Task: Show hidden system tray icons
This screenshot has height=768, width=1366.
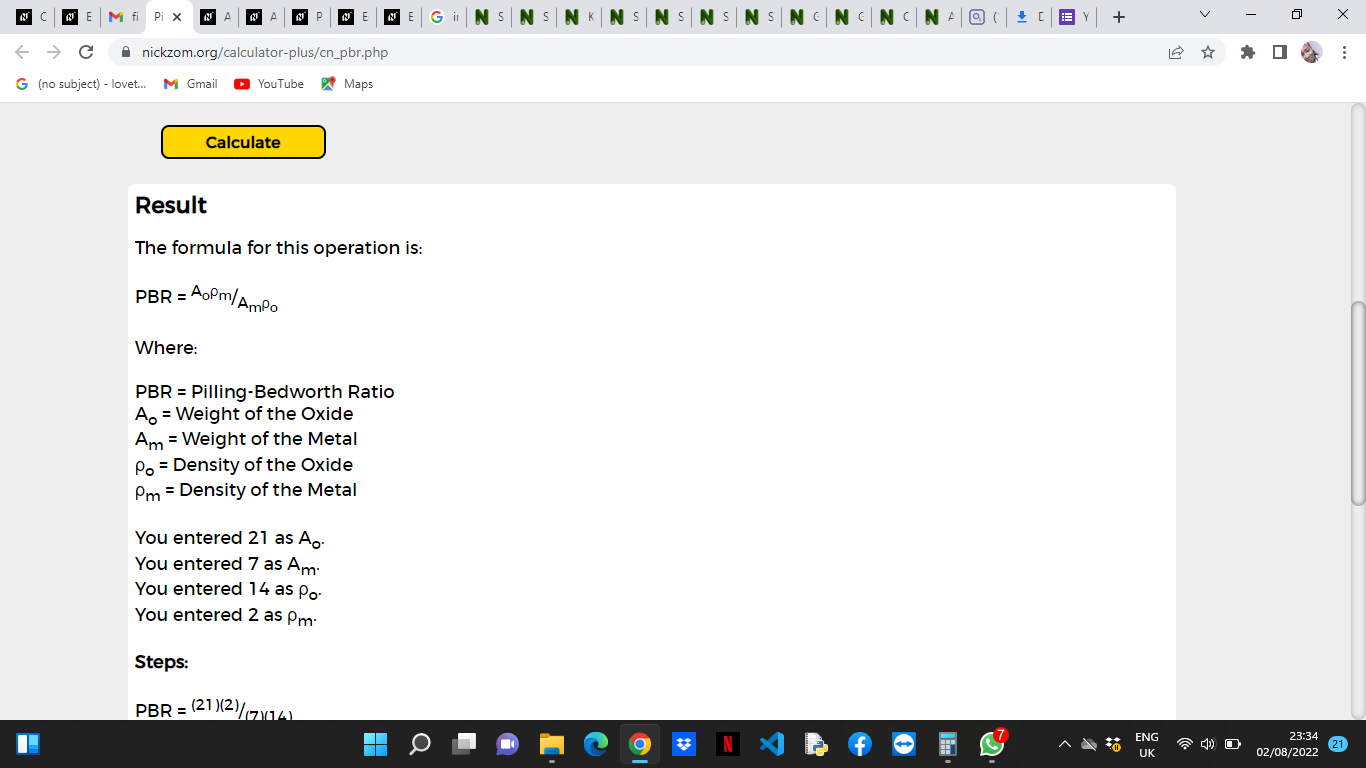Action: coord(1065,744)
